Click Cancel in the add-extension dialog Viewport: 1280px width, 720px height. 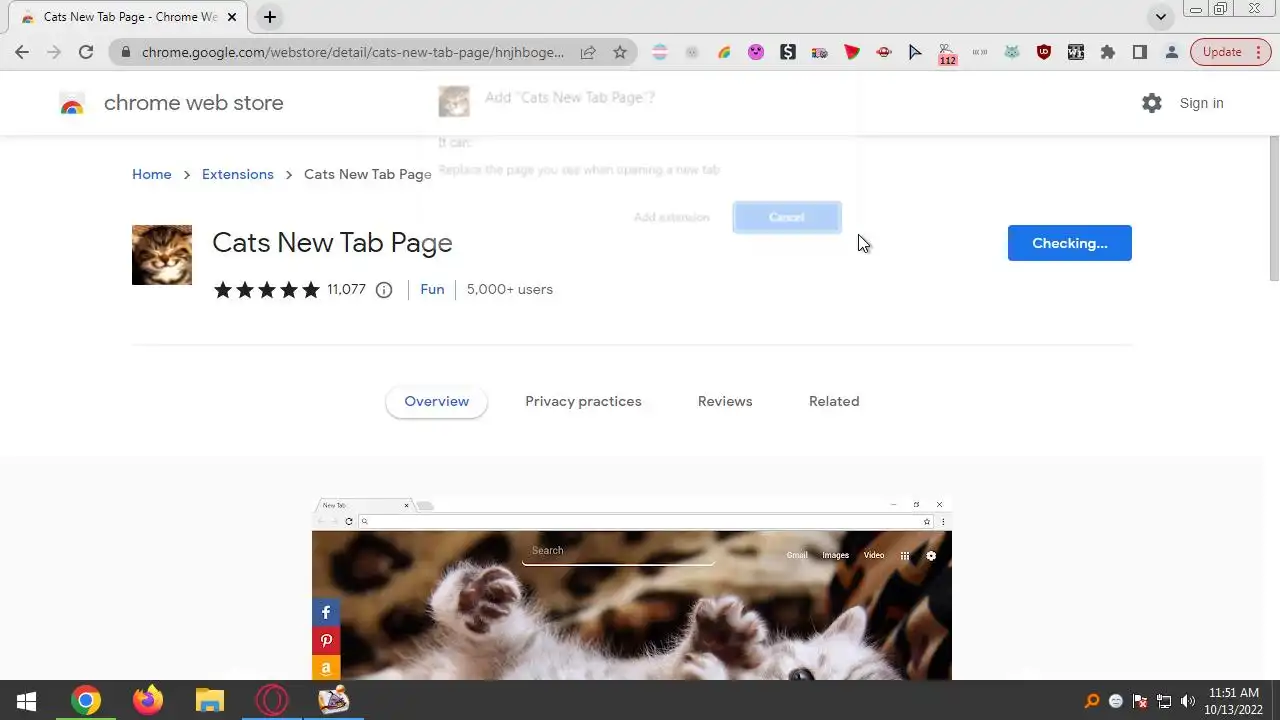point(787,217)
